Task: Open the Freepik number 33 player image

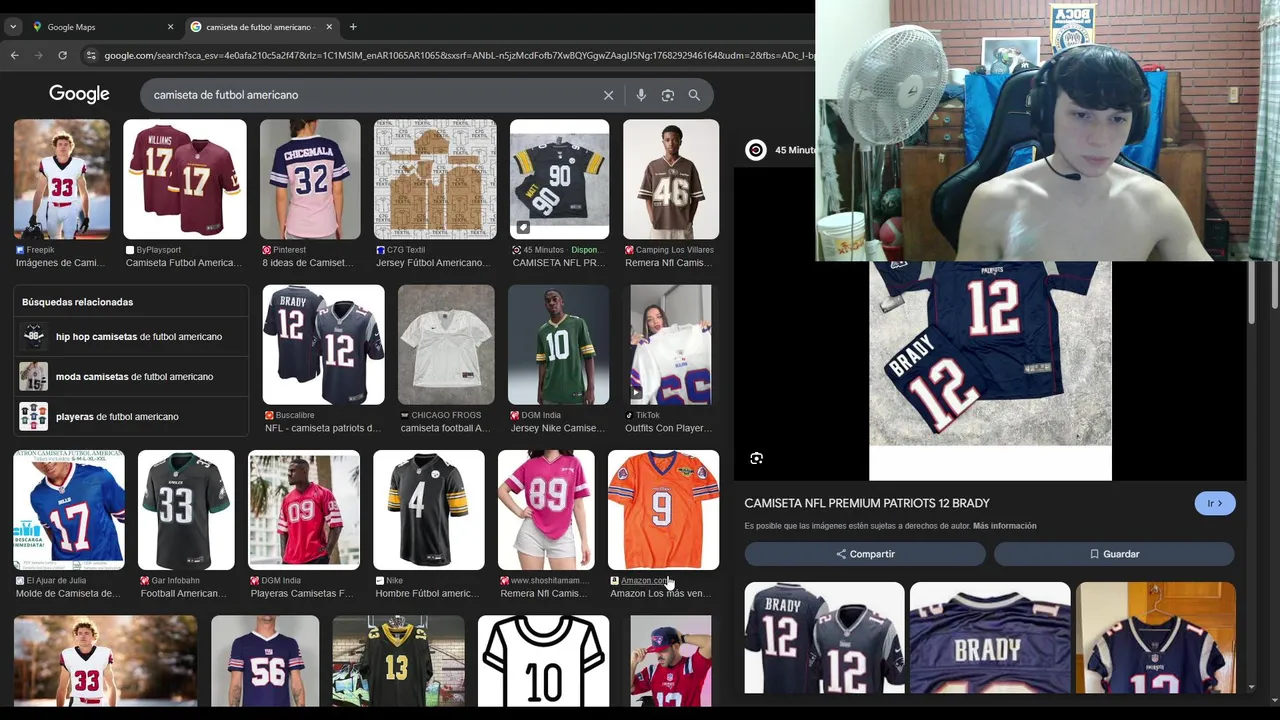Action: click(62, 180)
